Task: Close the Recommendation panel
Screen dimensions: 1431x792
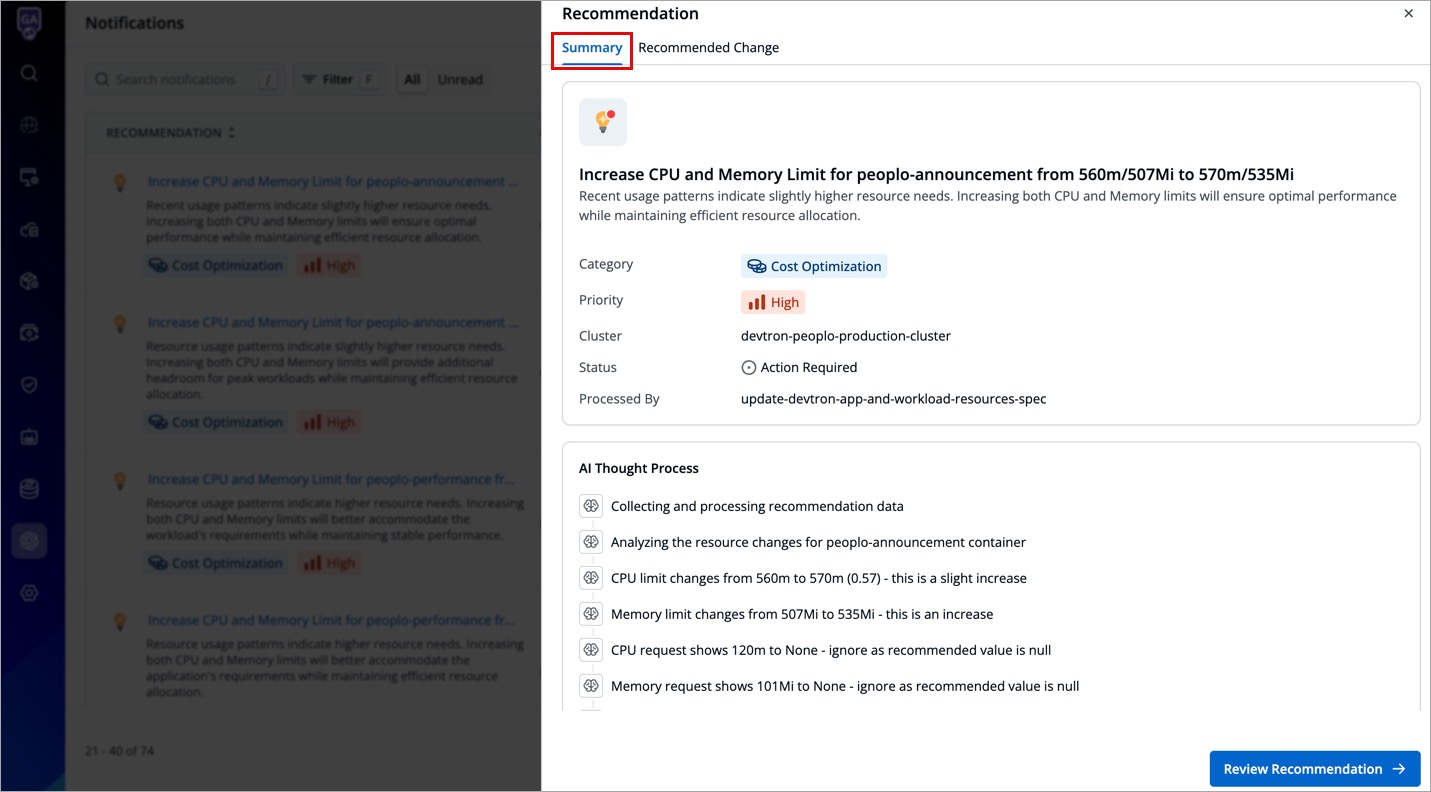Action: click(x=1408, y=14)
